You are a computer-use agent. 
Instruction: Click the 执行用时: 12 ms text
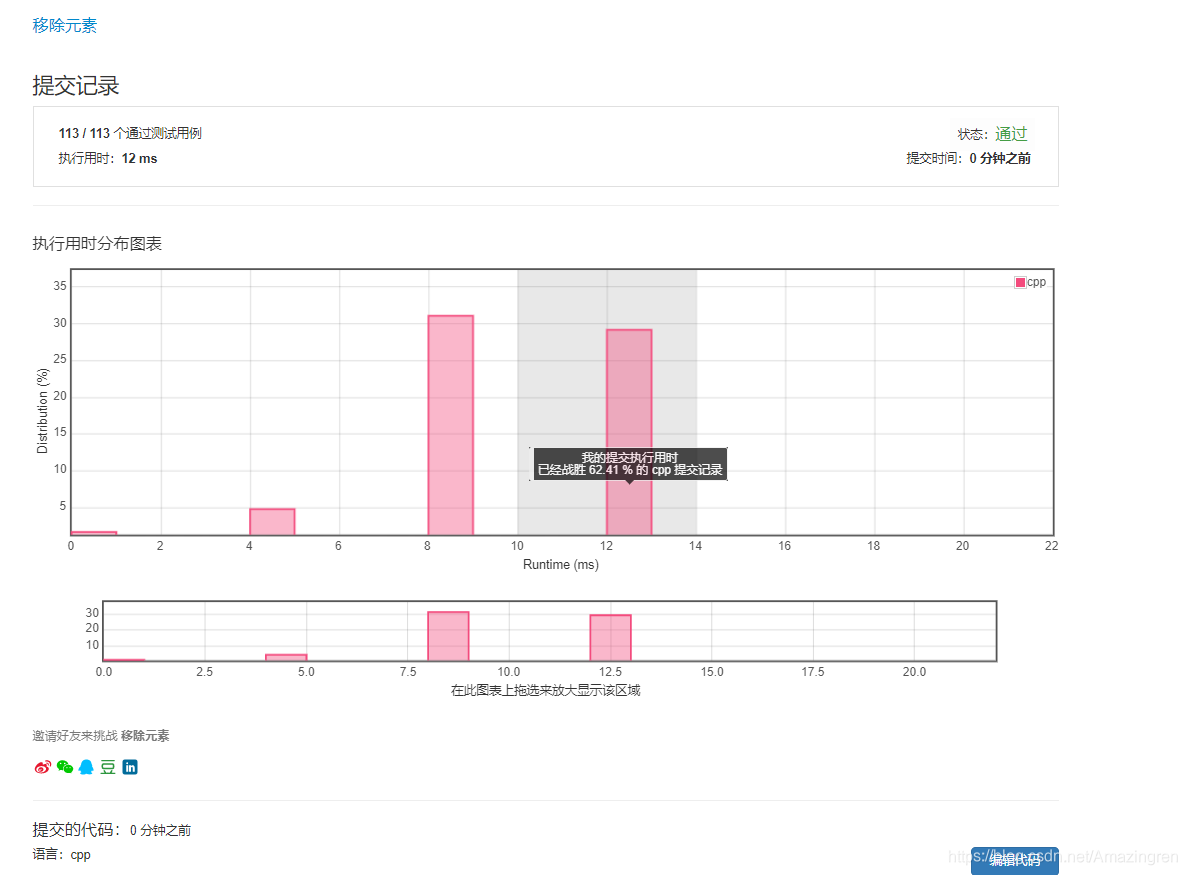click(x=107, y=158)
